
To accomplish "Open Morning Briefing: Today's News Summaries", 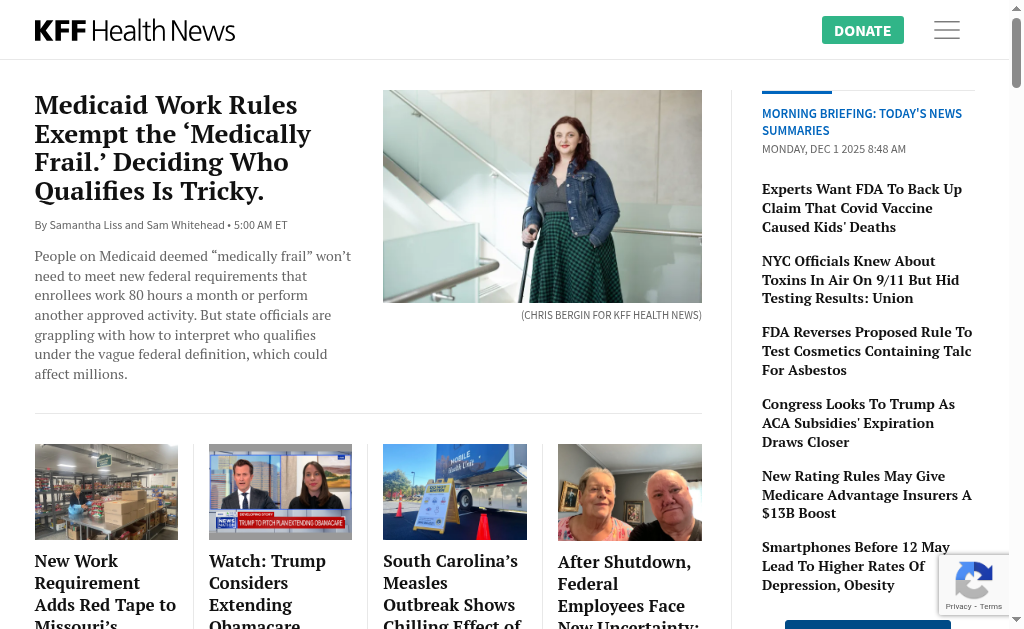I will click(861, 122).
